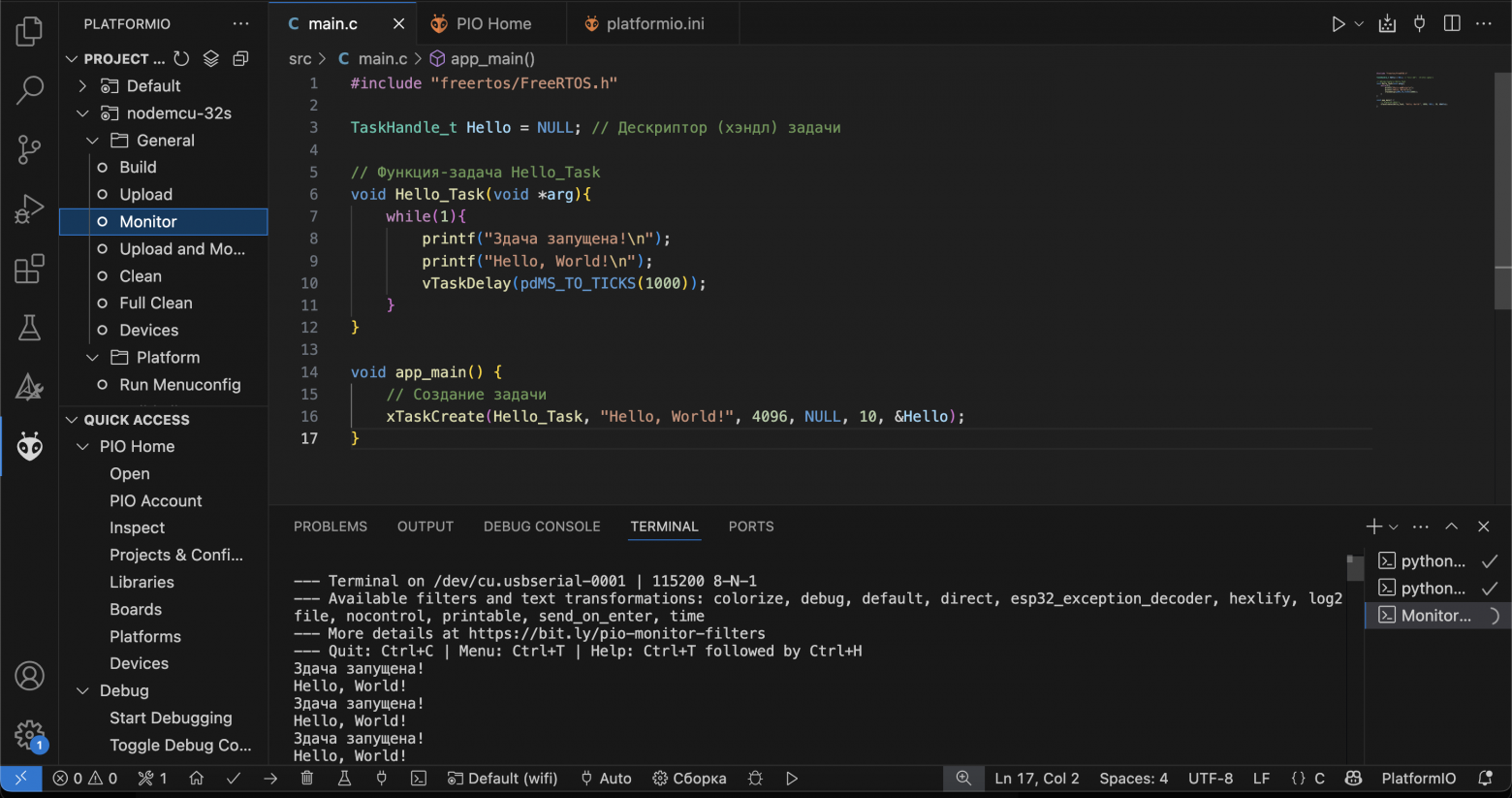The image size is (1512, 798).
Task: Open the Source Control view in activity bar
Action: pyautogui.click(x=30, y=149)
